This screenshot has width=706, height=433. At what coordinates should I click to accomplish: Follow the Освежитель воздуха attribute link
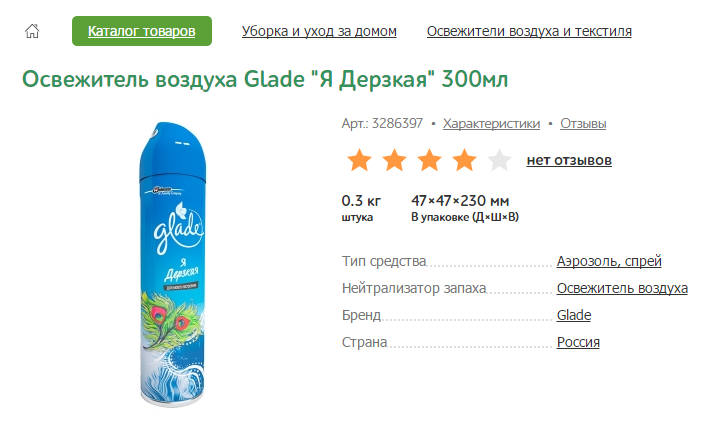622,289
